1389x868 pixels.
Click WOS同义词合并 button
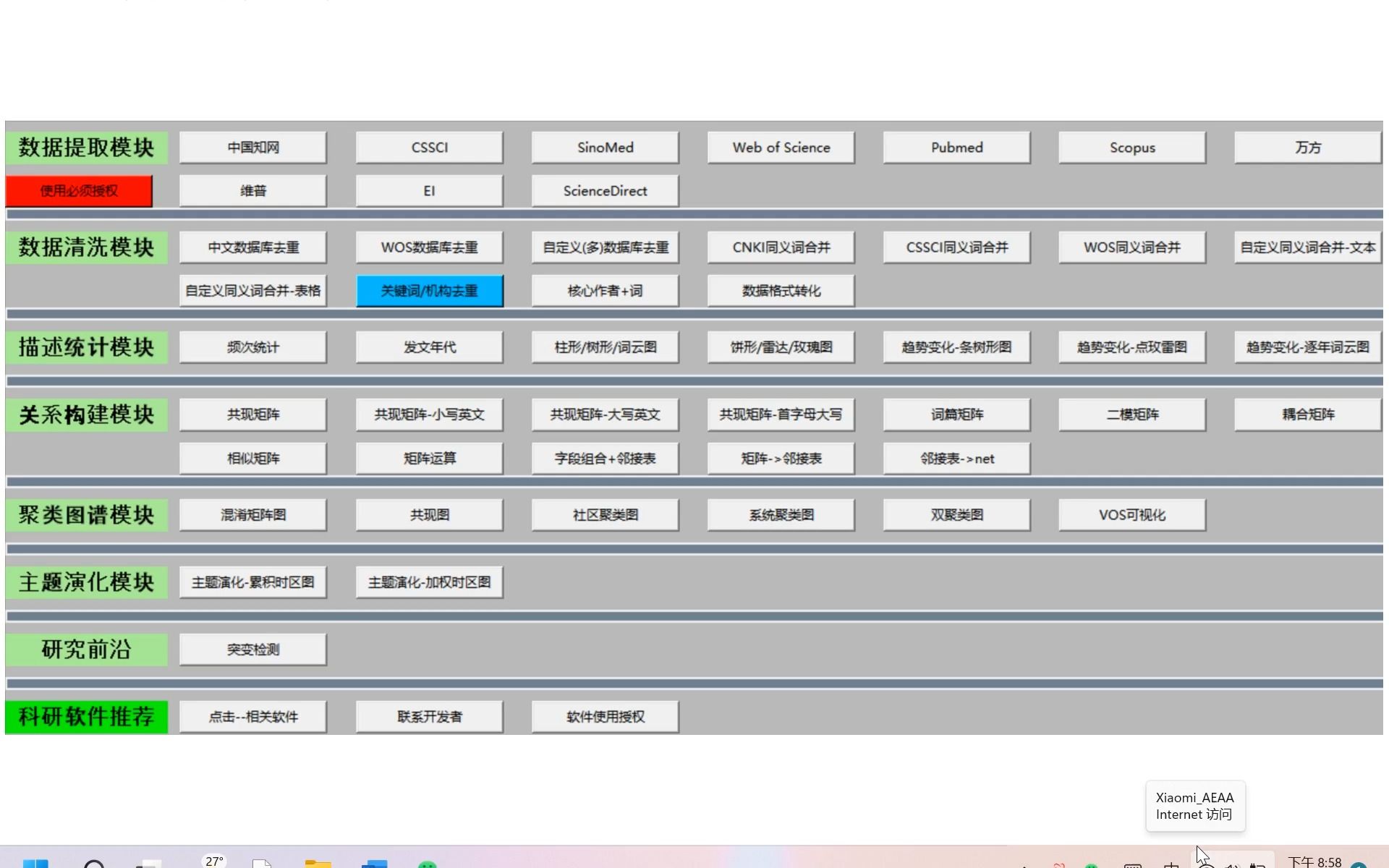point(1133,247)
